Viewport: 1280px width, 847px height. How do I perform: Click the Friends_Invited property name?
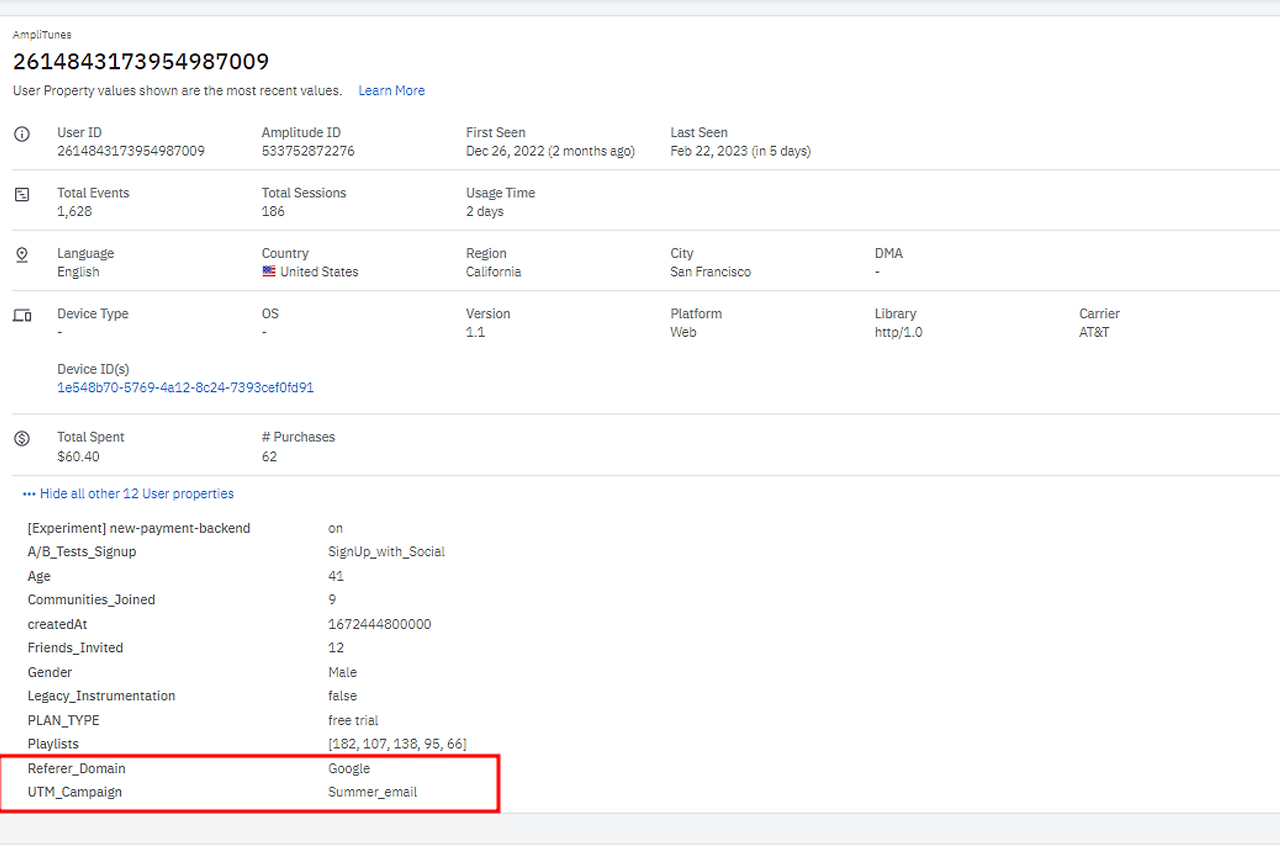(x=75, y=648)
